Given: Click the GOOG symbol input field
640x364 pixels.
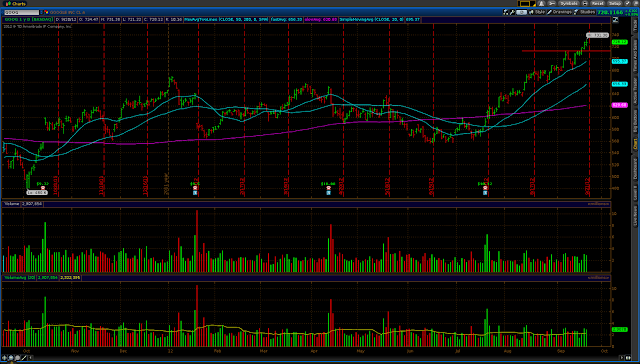Looking at the screenshot, I should pos(22,13).
